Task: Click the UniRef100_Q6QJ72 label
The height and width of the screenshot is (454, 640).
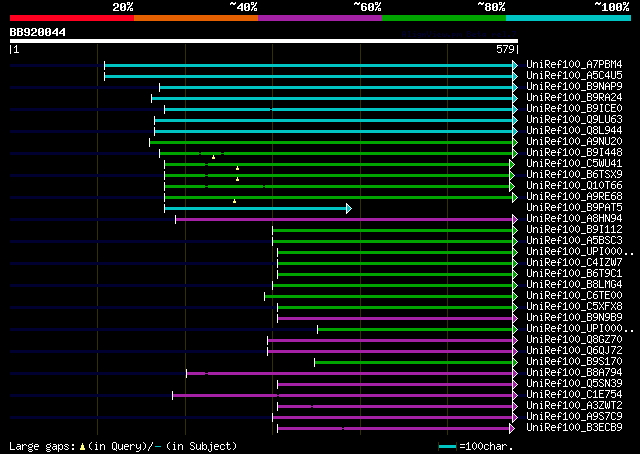Action: click(574, 351)
